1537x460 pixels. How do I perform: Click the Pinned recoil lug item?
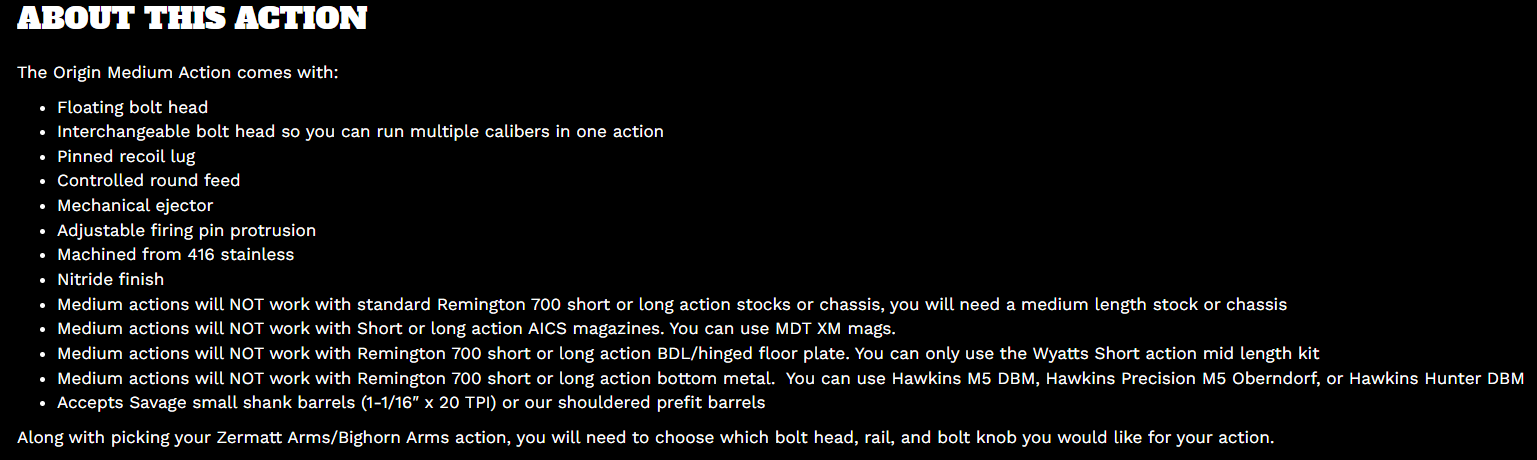click(x=126, y=156)
